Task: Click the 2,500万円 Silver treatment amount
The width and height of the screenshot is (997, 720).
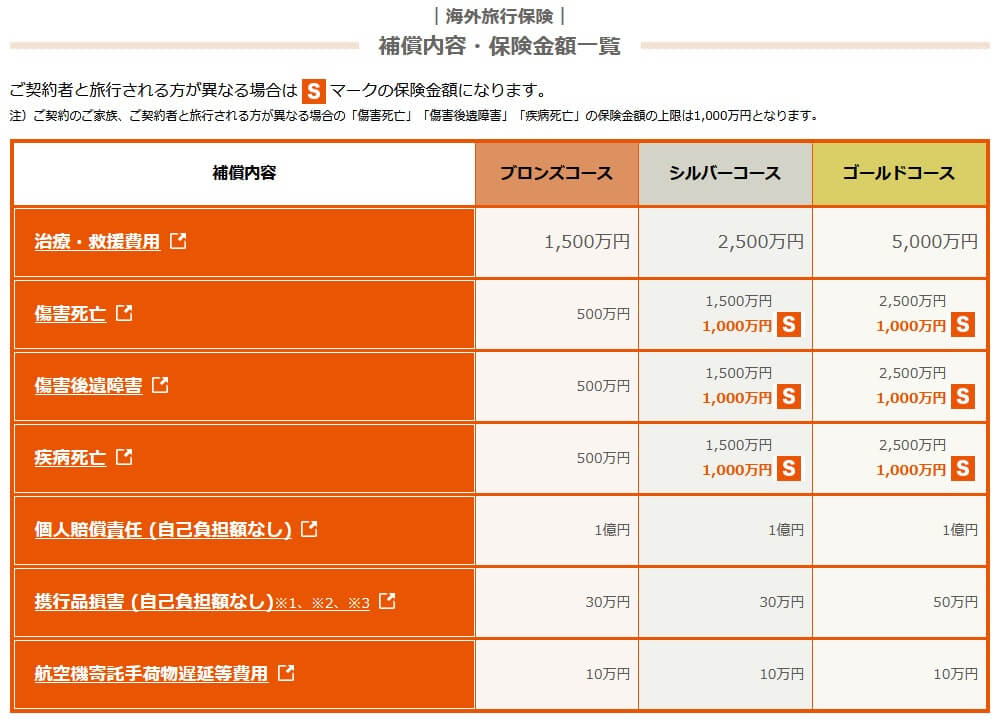Action: coord(760,242)
